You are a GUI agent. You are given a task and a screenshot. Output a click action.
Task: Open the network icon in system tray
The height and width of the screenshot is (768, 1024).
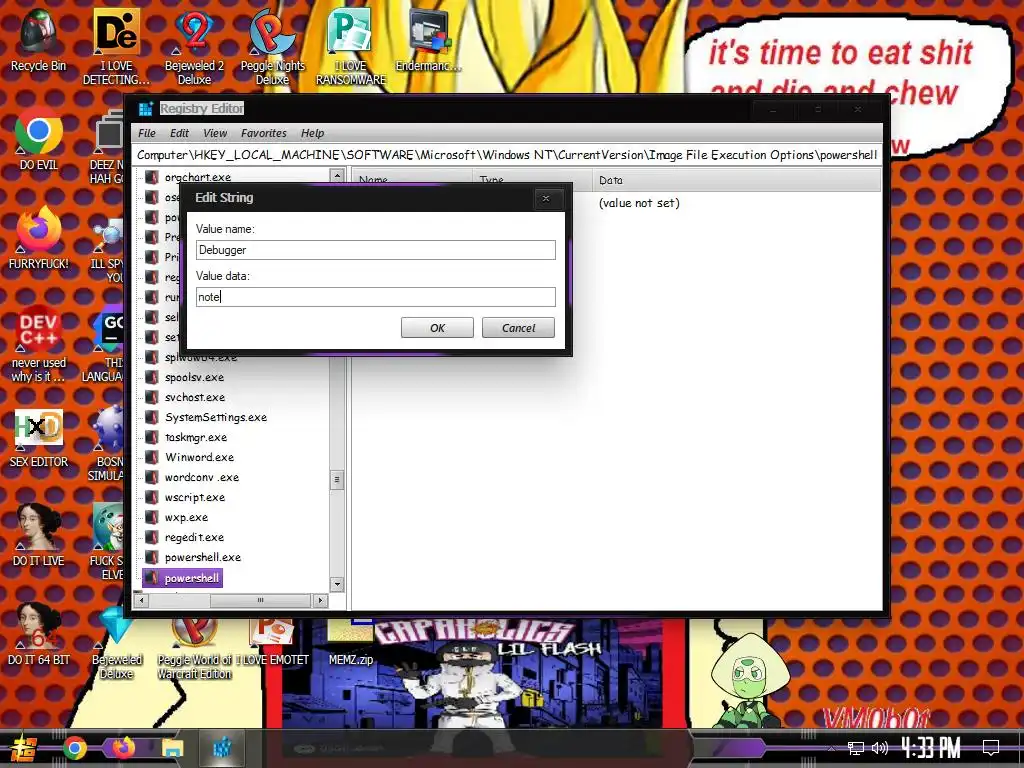tap(856, 748)
